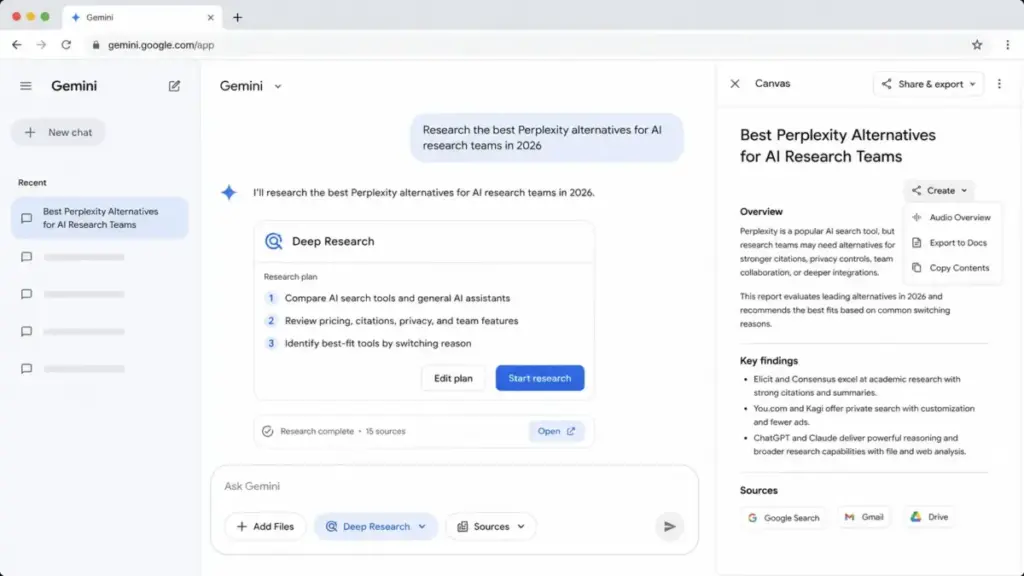
Task: Click the Ask Gemini input field
Action: pos(455,486)
